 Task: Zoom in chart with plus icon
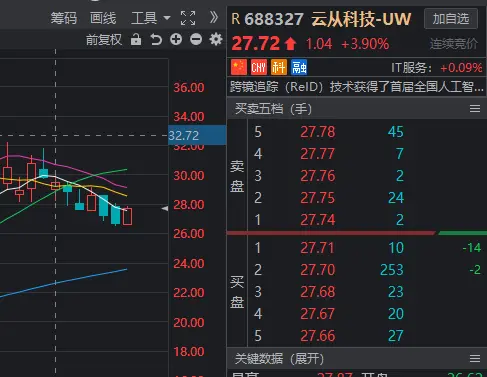176,39
